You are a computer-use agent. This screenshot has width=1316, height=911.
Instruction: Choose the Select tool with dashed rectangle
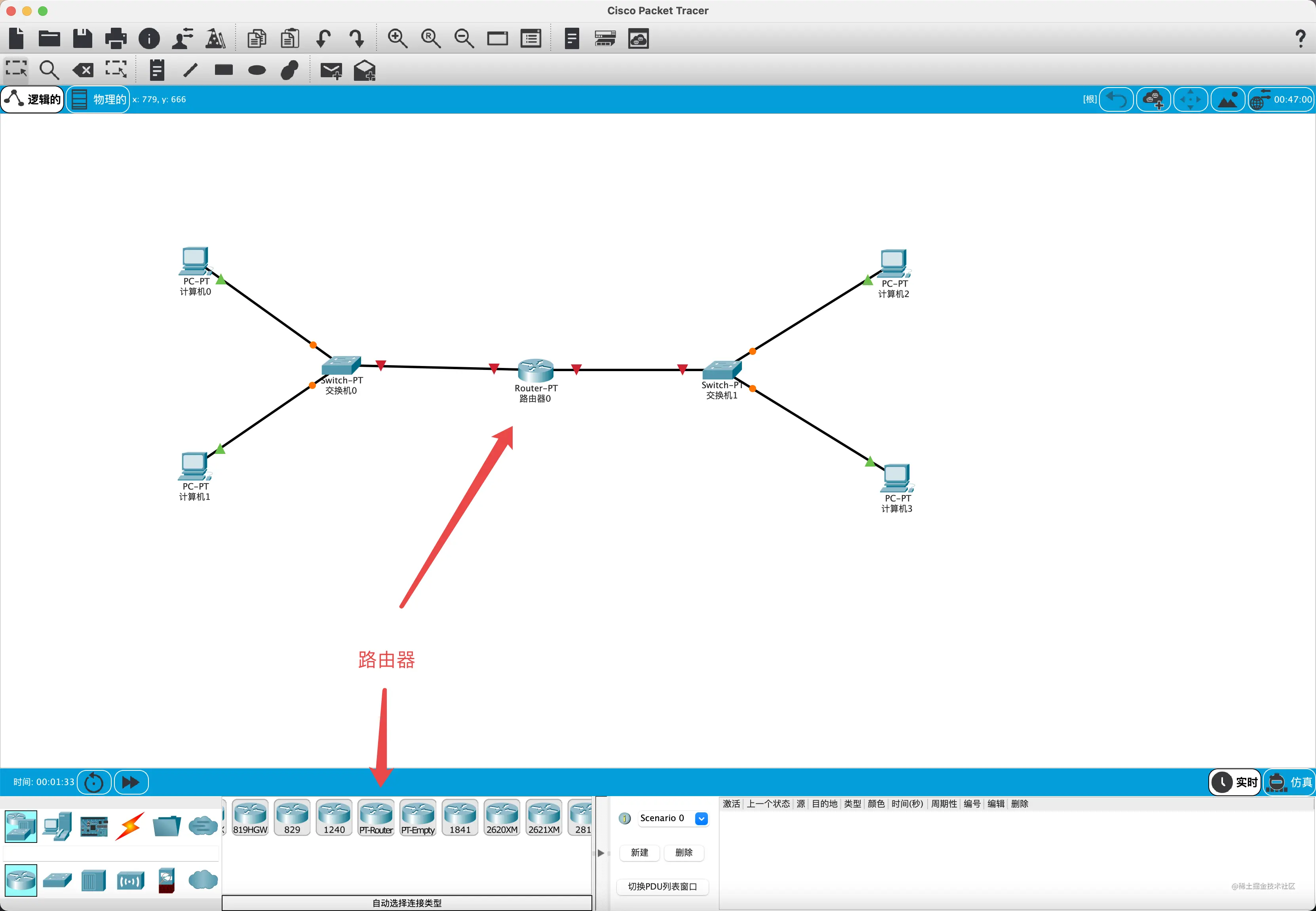(16, 70)
